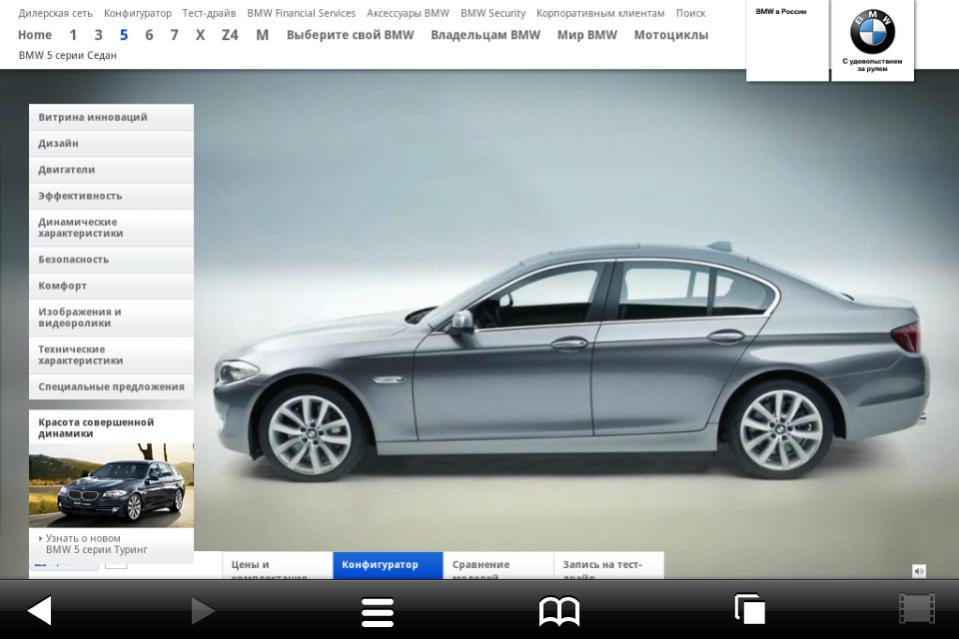Open BMW Financial Services link
The image size is (959, 639).
[x=301, y=13]
